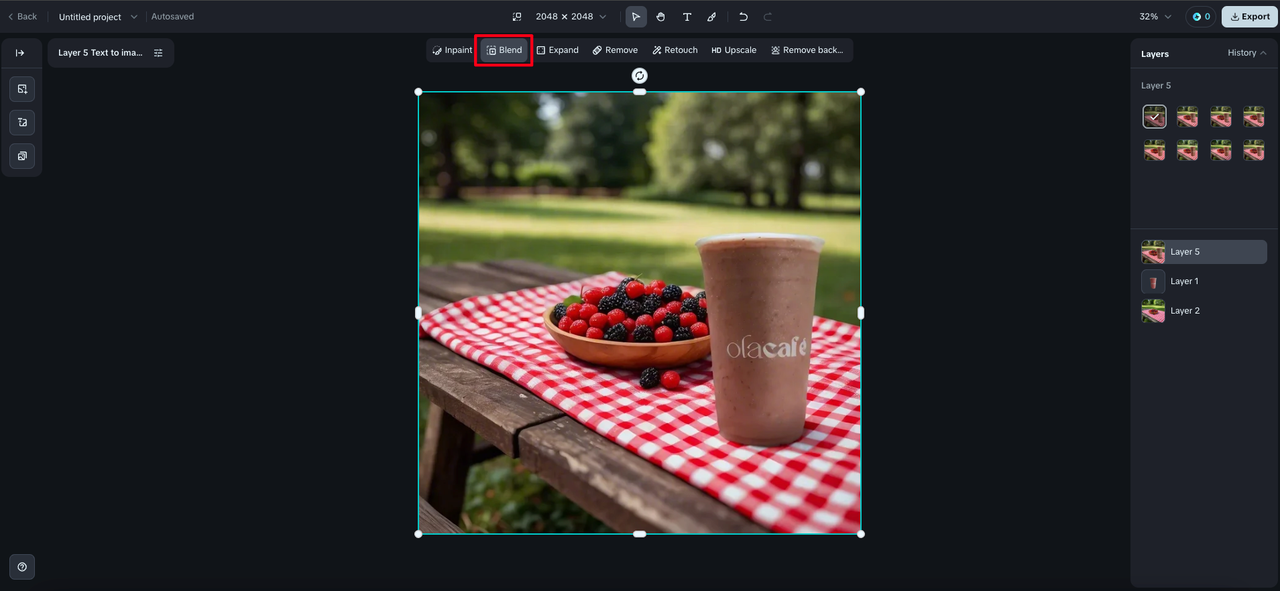Choose the Remove eraser tool
Screen dimensions: 1280x591
click(x=615, y=50)
